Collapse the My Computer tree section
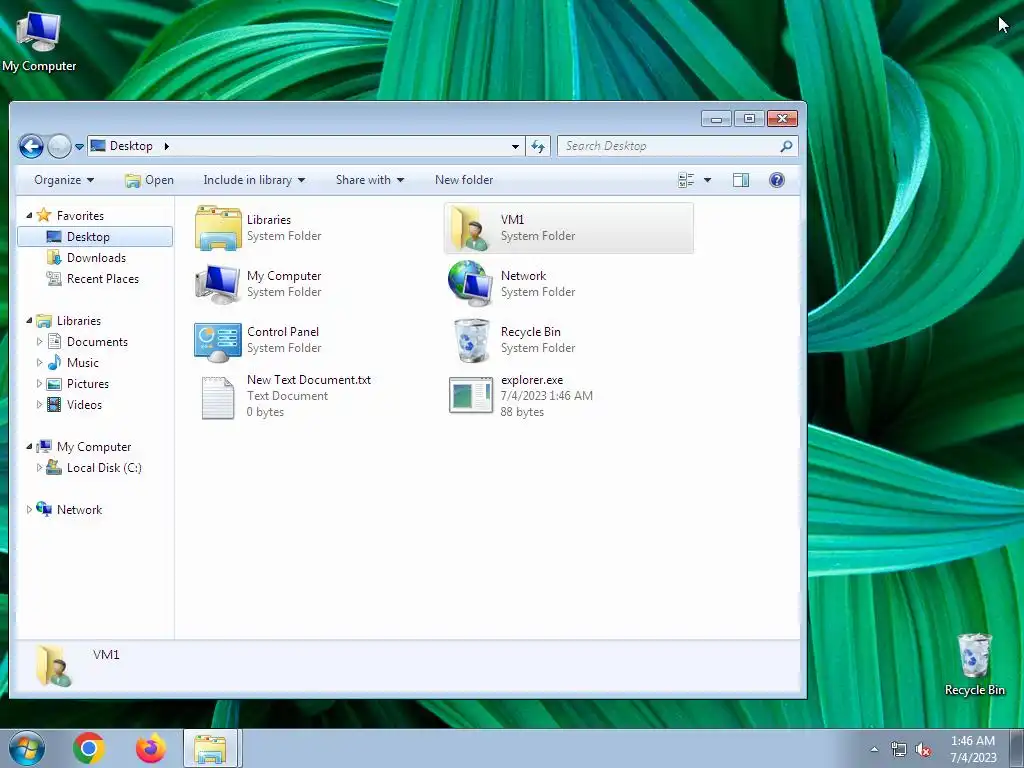Screen dimensions: 1024x768 [x=29, y=447]
